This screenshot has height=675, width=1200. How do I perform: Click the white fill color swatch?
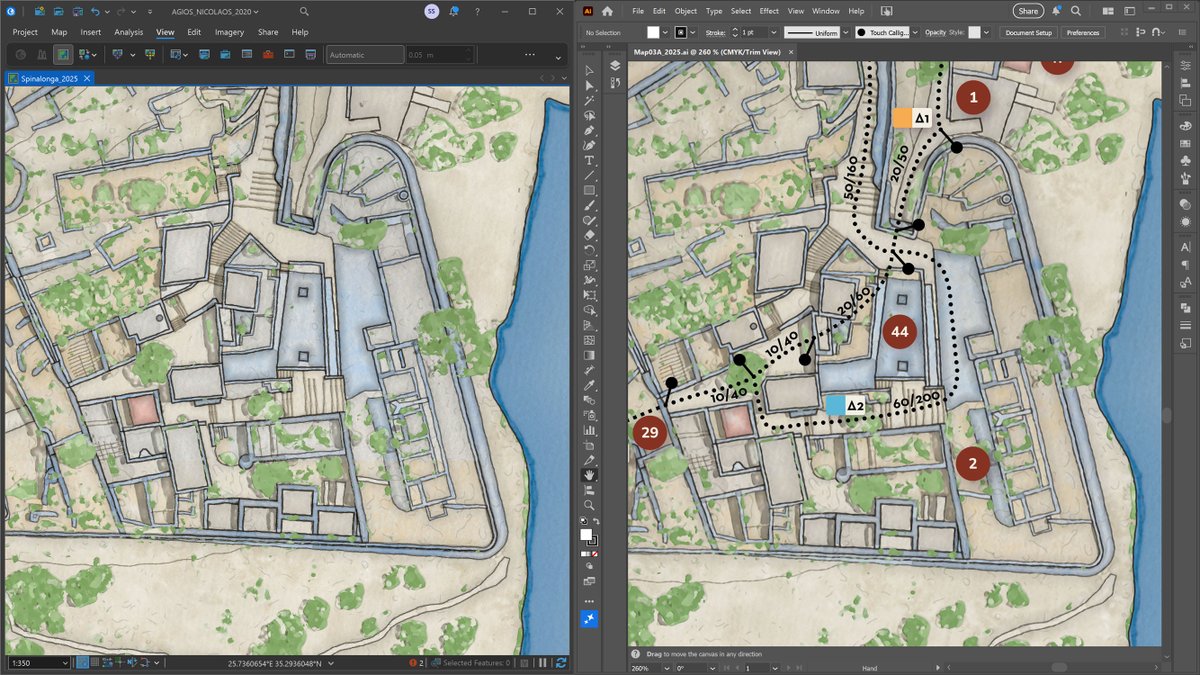coord(655,32)
